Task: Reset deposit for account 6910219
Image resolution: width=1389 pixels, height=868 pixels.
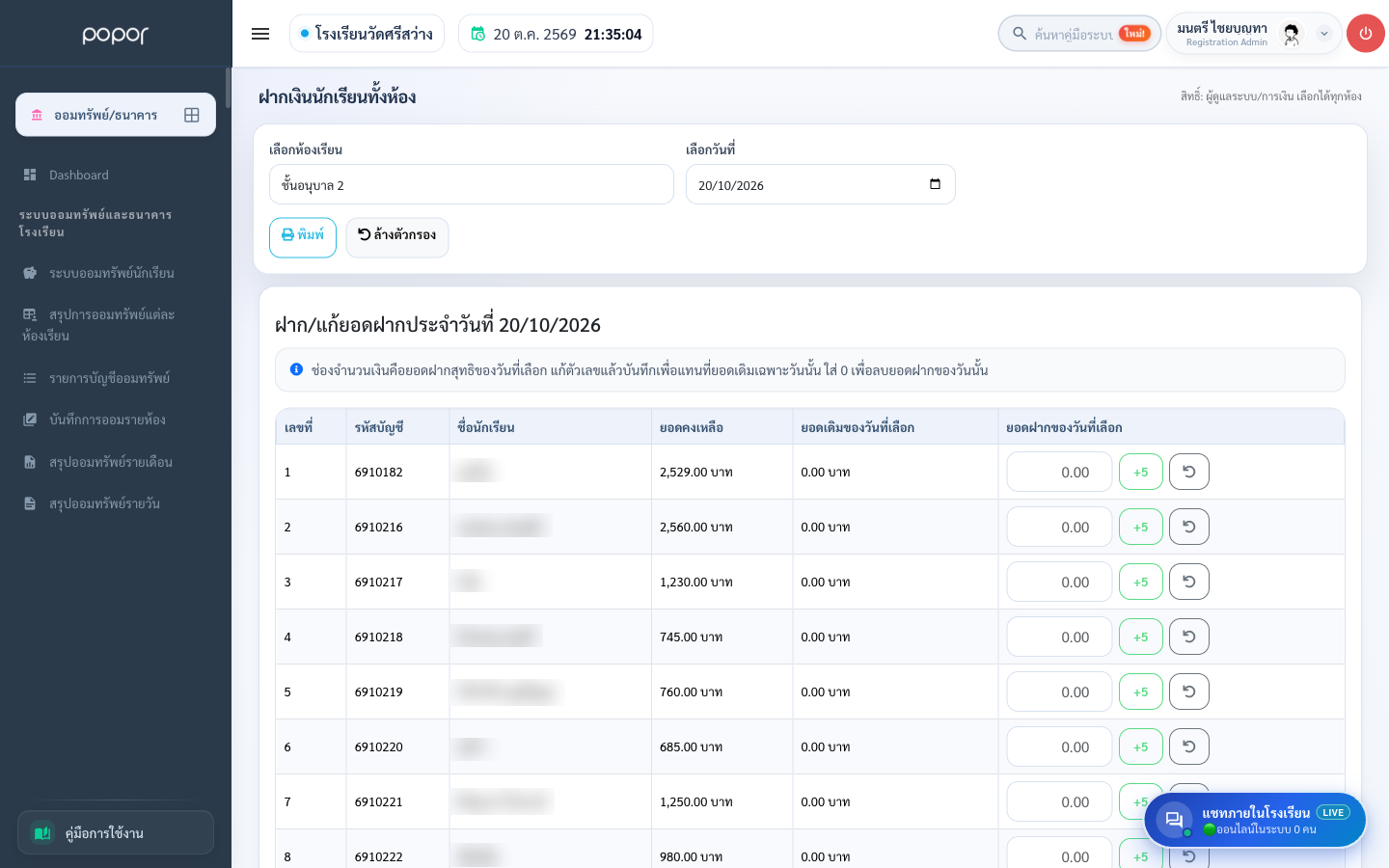Action: [1189, 692]
